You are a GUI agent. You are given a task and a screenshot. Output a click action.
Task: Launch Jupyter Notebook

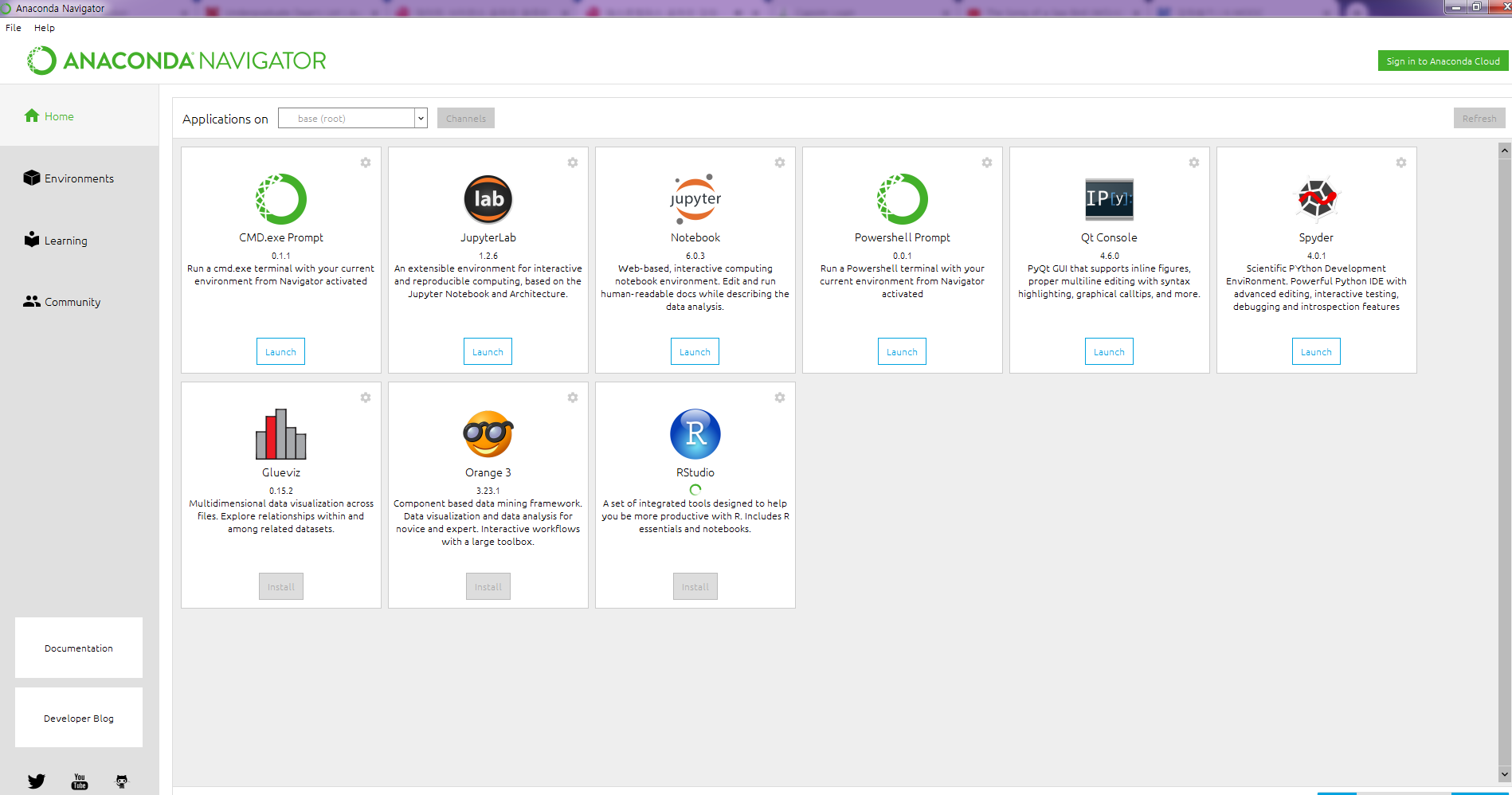[x=695, y=351]
